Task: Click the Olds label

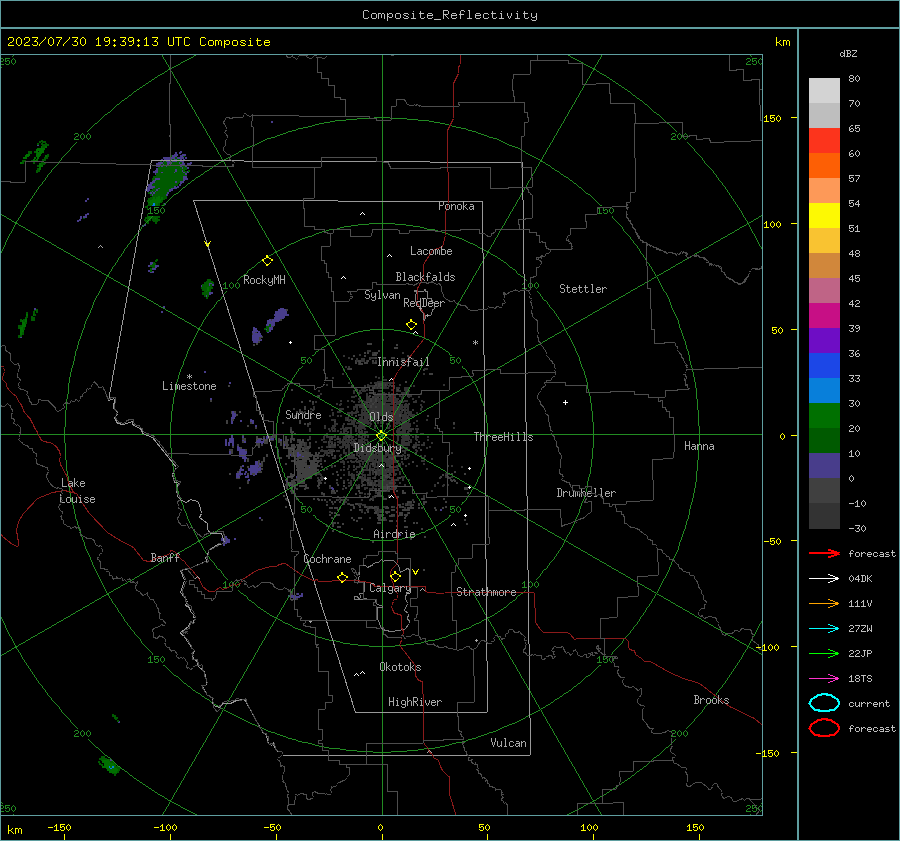Action: [381, 417]
